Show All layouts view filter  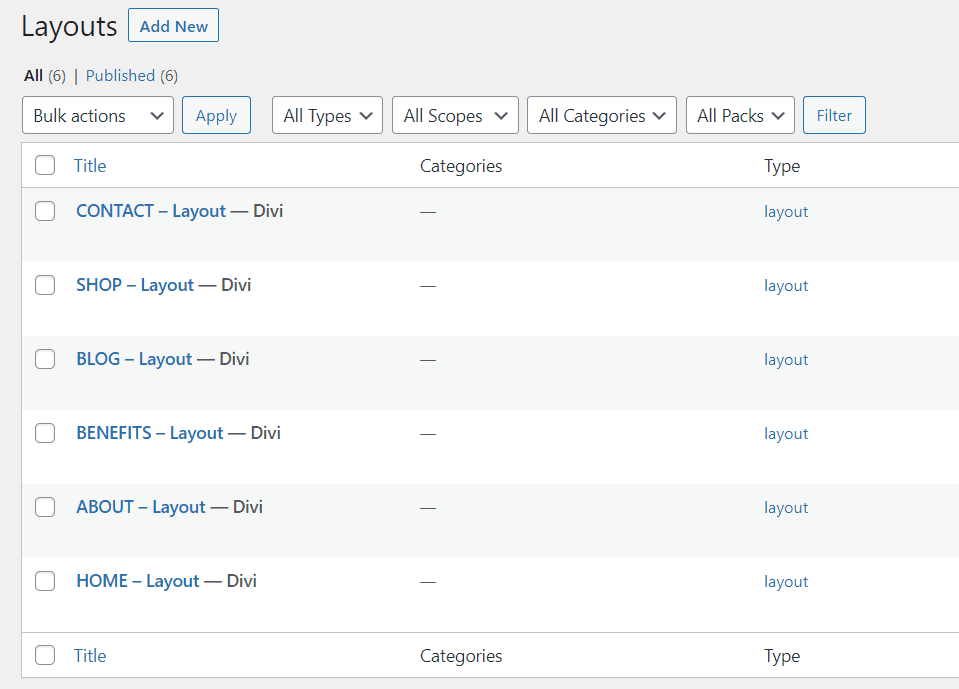pyautogui.click(x=33, y=76)
